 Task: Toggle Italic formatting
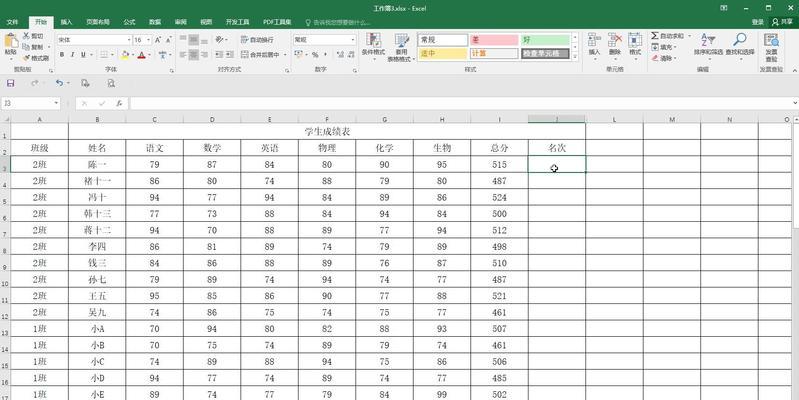[72, 55]
